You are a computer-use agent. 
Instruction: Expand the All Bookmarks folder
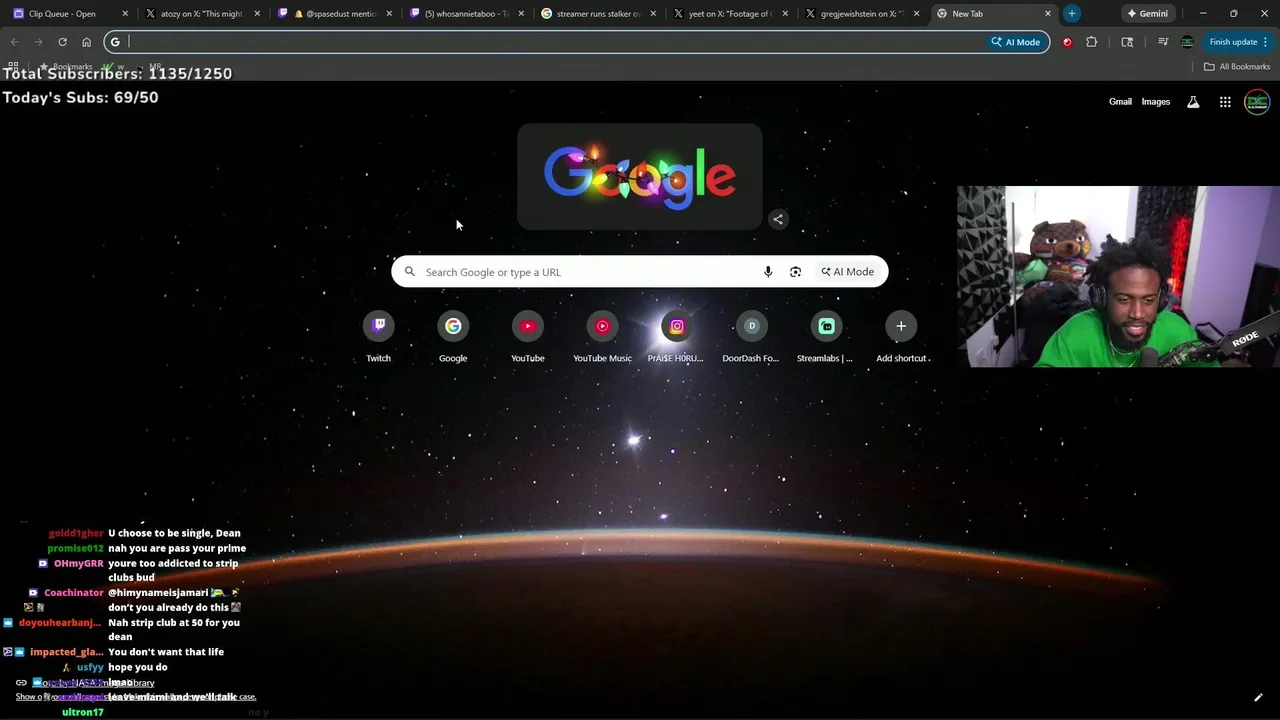click(x=1237, y=67)
